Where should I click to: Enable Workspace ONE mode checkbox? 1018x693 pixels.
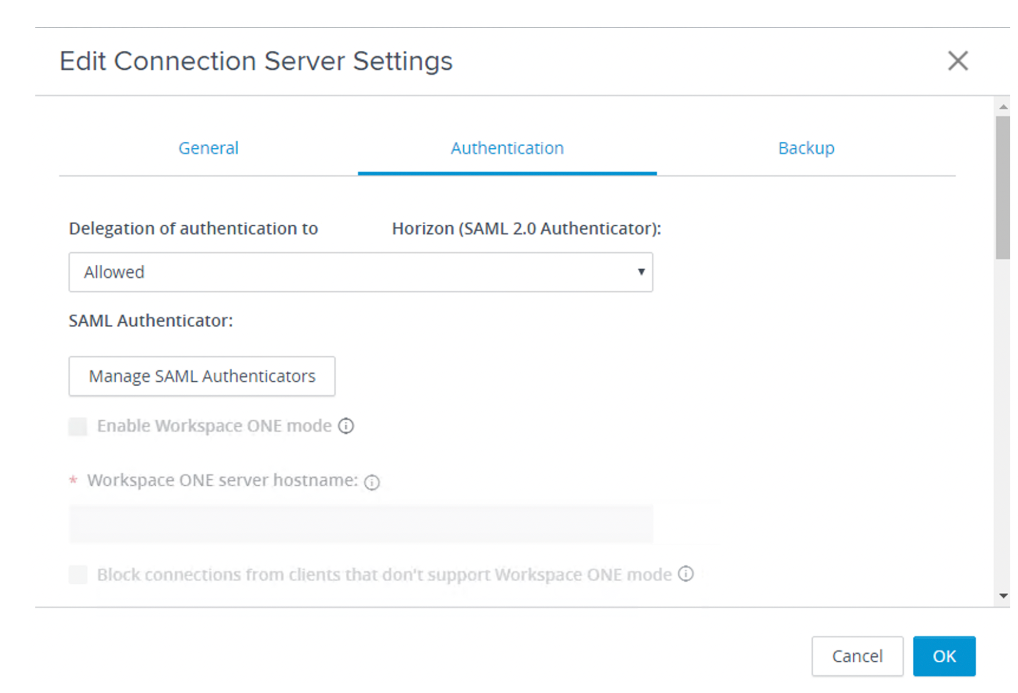(78, 427)
